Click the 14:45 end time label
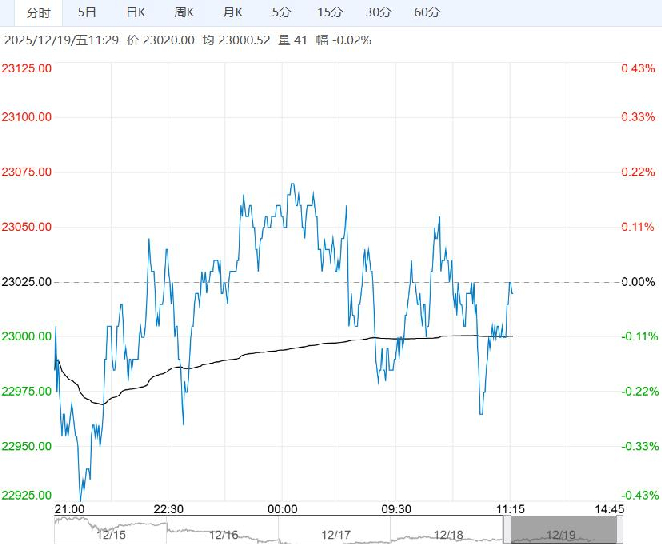Viewport: 662px width, 547px height. click(608, 509)
